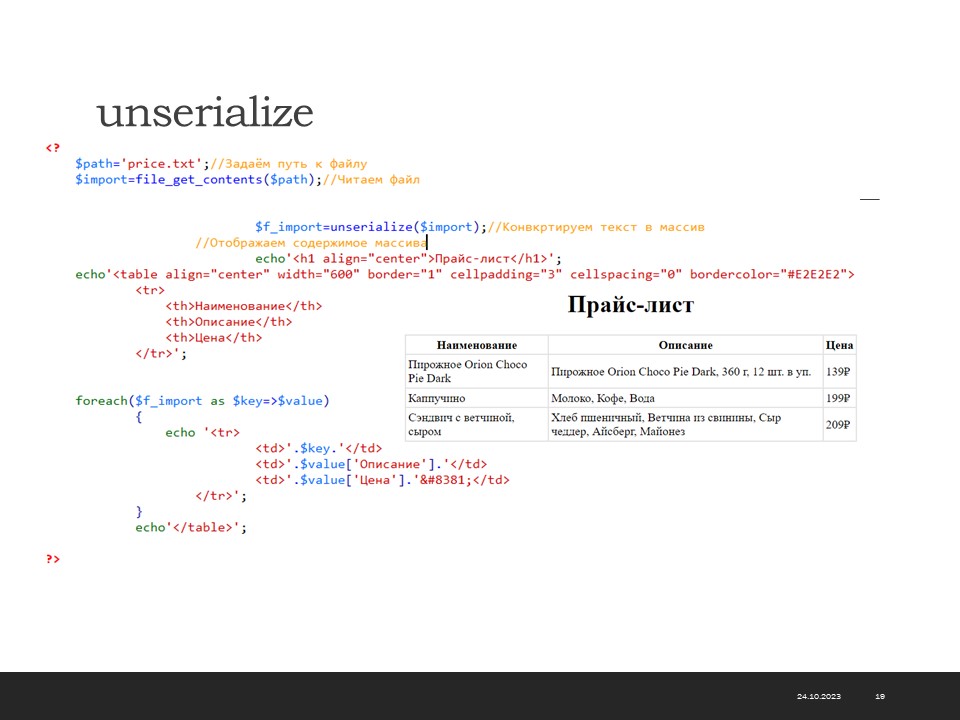This screenshot has height=720, width=960.
Task: Click the file_get_contents code line
Action: click(247, 179)
